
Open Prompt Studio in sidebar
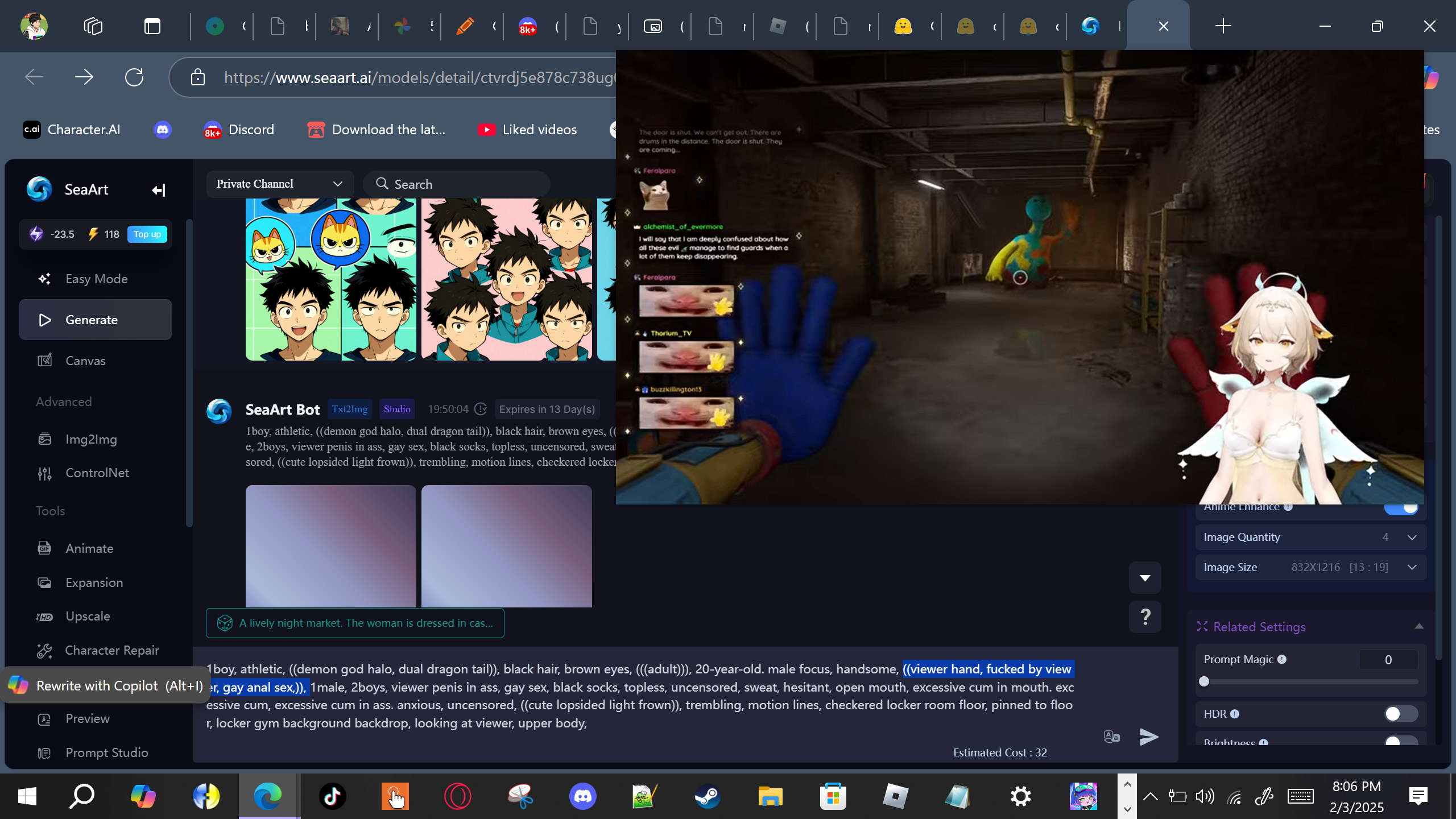[96, 752]
